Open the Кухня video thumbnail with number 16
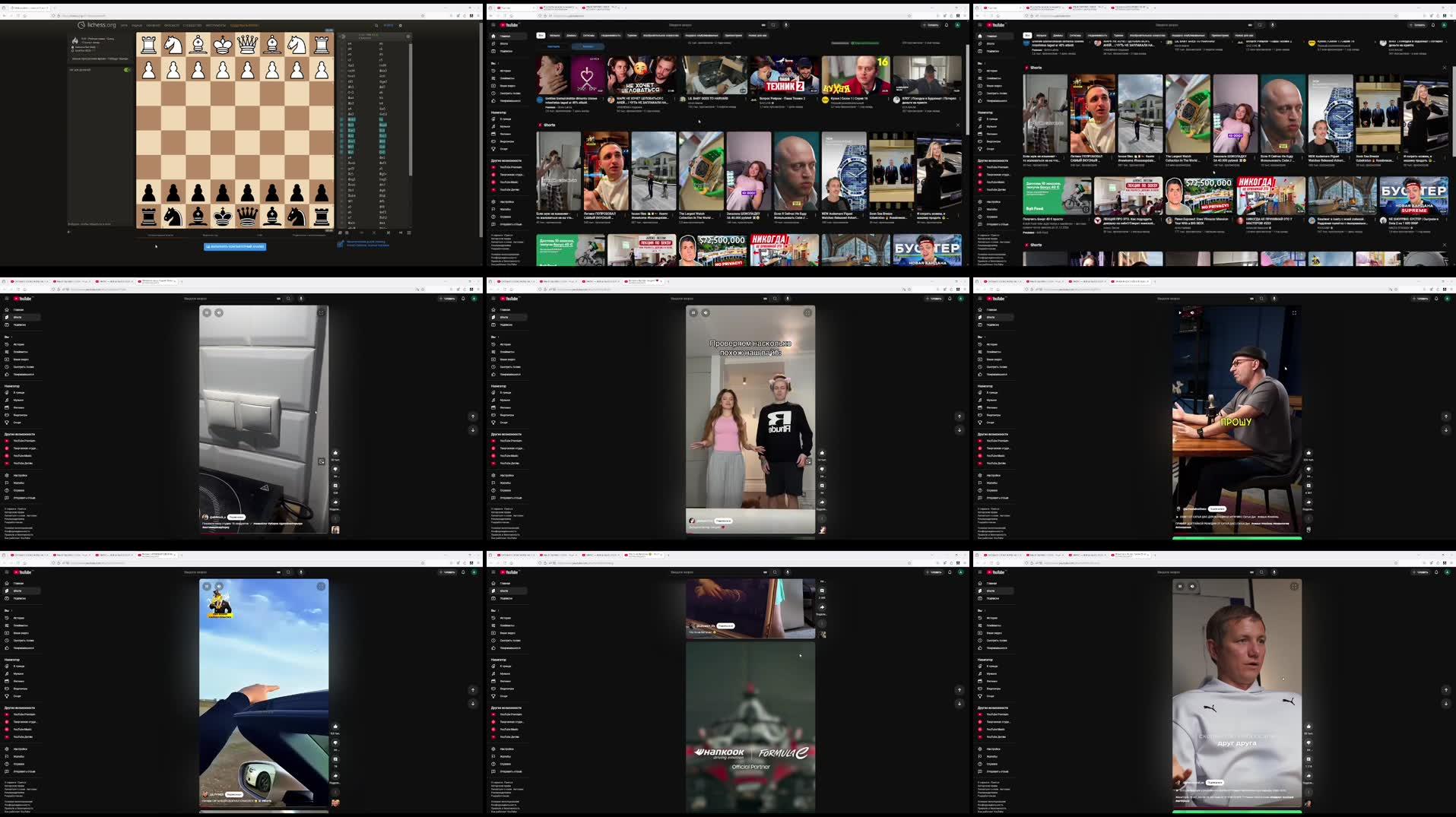The height and width of the screenshot is (817, 1456). click(x=855, y=74)
